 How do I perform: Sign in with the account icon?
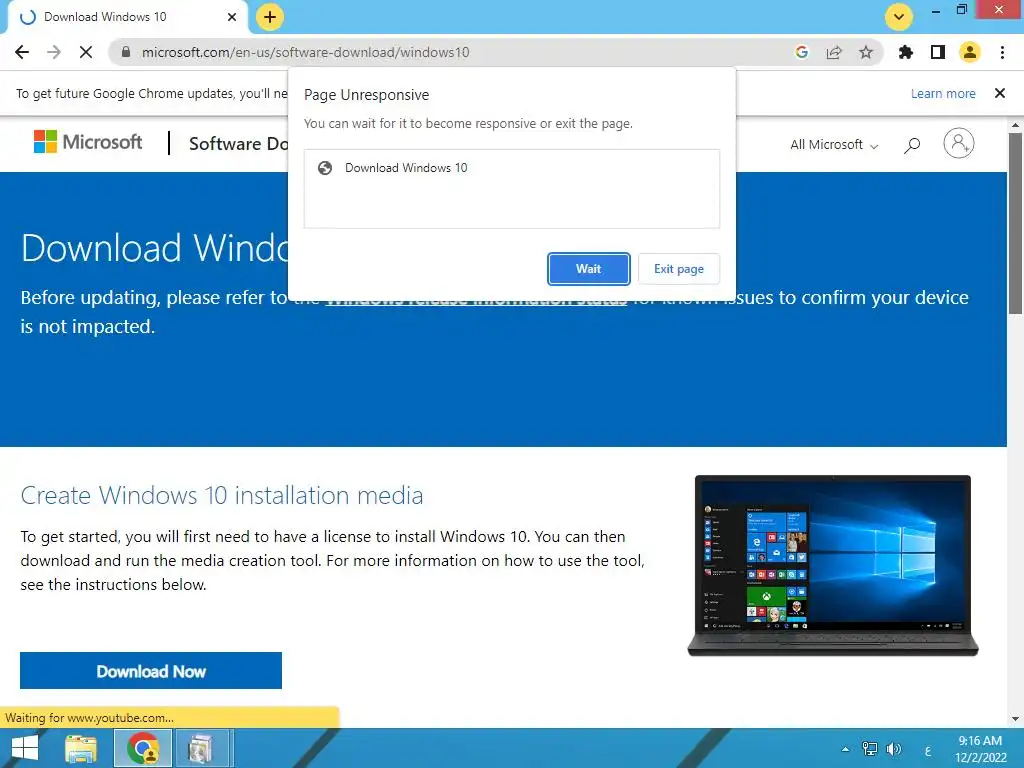coord(959,143)
